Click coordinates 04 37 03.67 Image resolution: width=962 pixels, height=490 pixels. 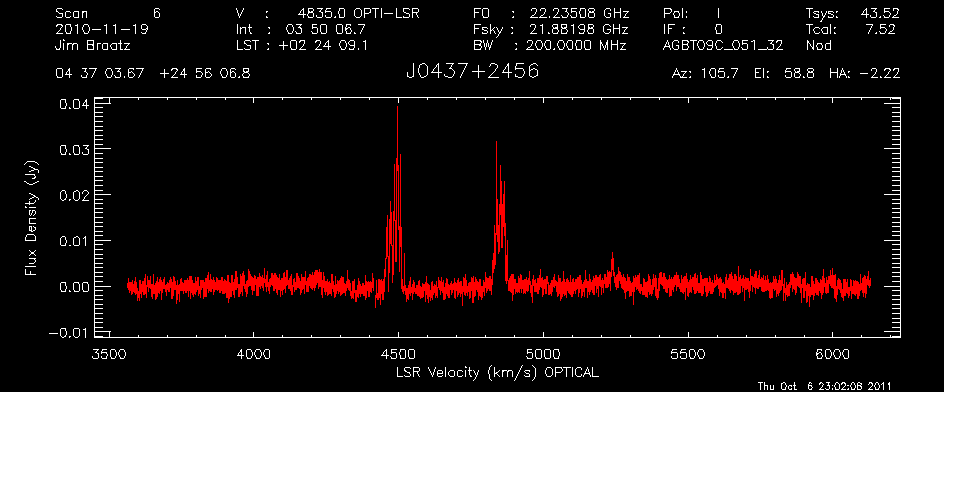coord(100,74)
